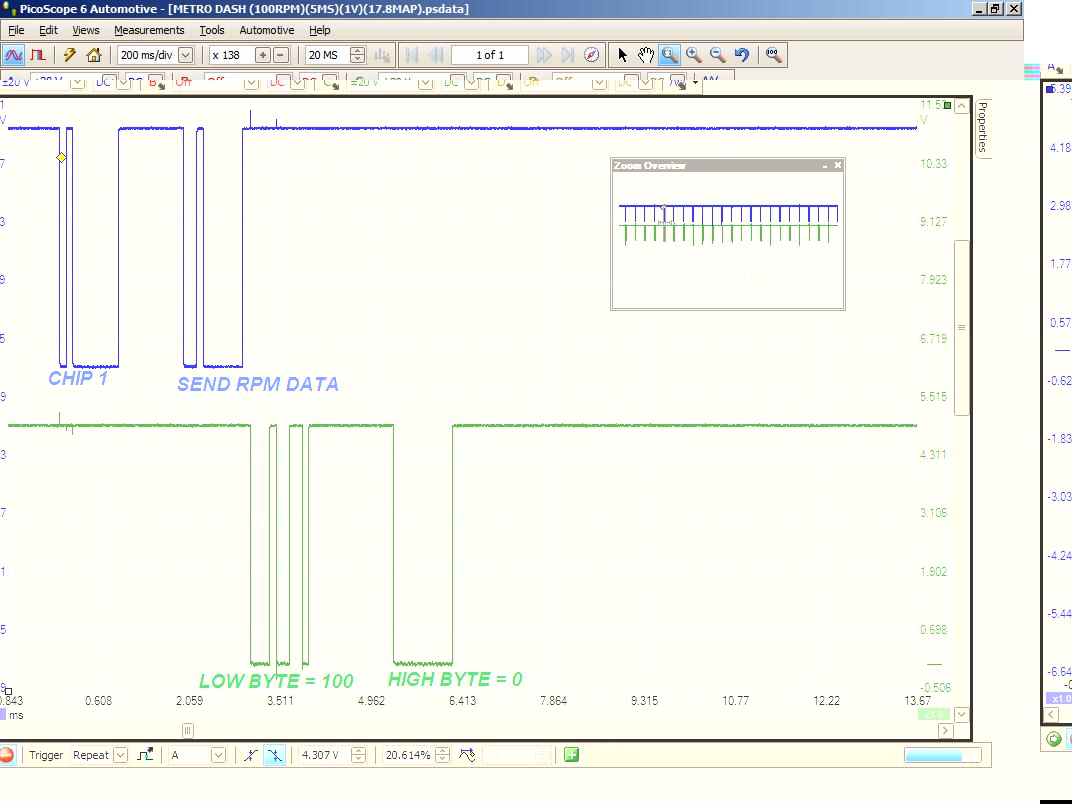Adjust the 20 MS samples spinner
This screenshot has height=804, width=1072.
point(358,55)
